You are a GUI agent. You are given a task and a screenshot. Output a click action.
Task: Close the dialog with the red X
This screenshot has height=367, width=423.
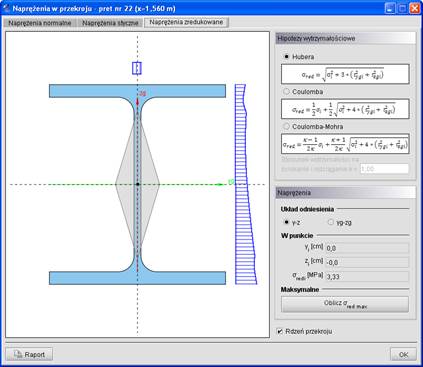(x=415, y=8)
